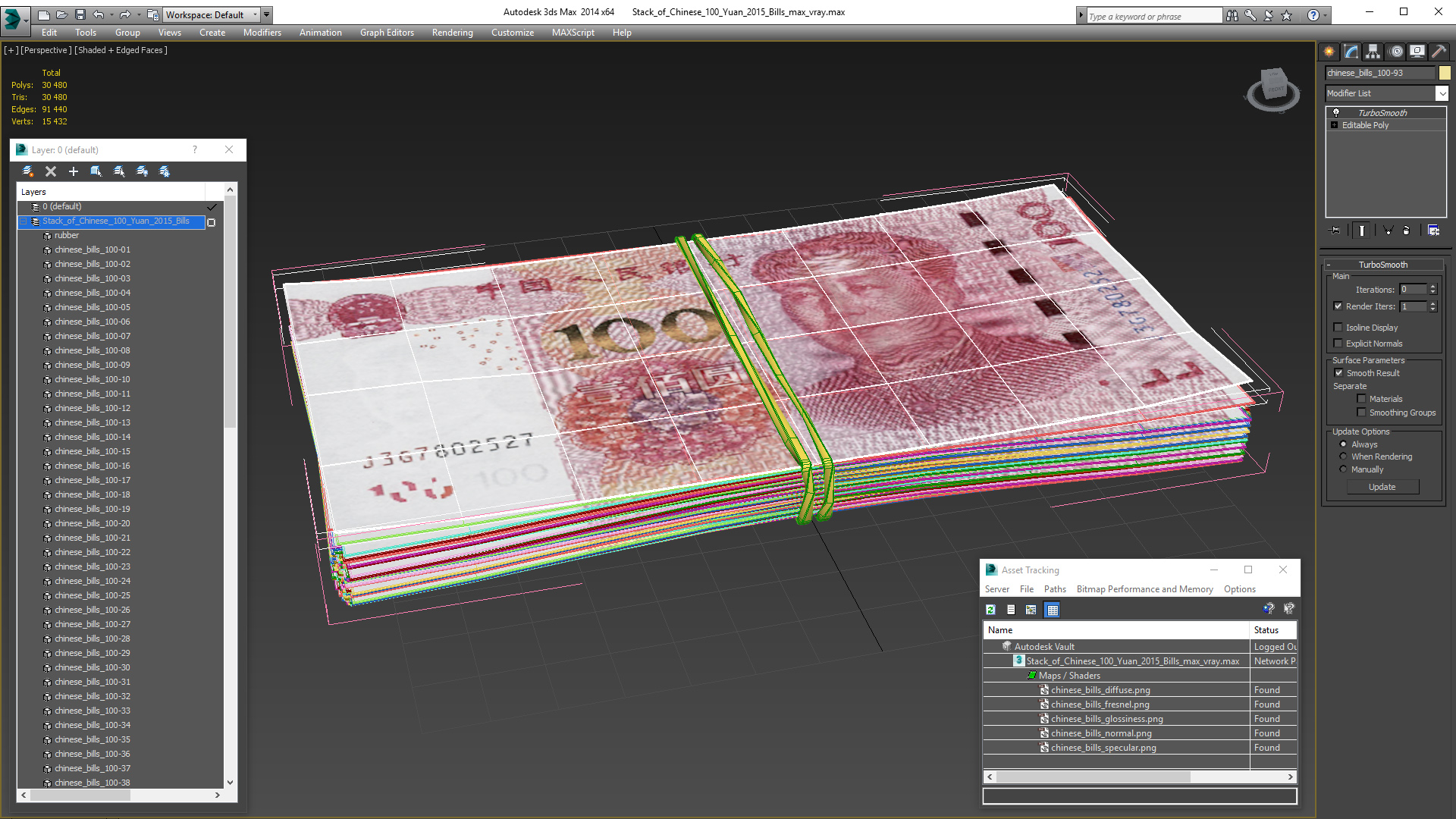Click the New Scene icon in quick access toolbar
The image size is (1456, 819).
(44, 14)
